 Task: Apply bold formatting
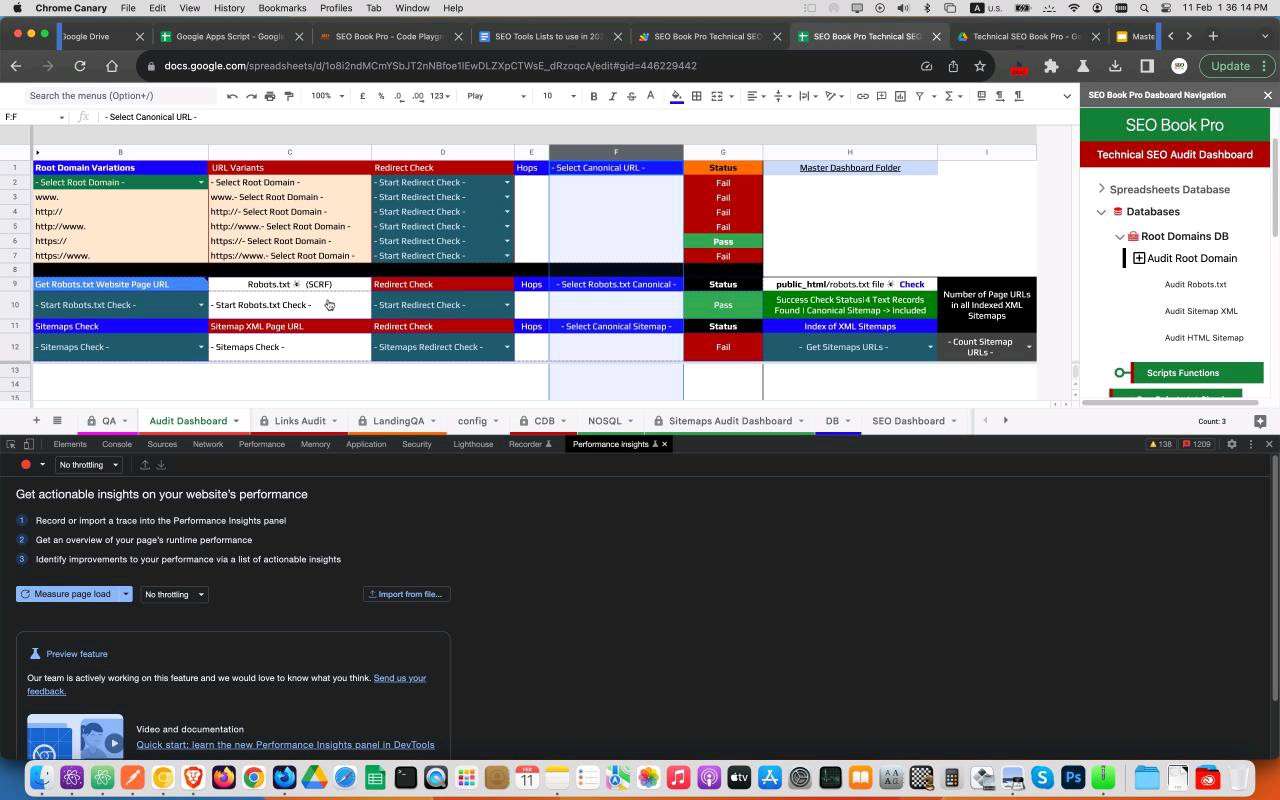tap(594, 96)
